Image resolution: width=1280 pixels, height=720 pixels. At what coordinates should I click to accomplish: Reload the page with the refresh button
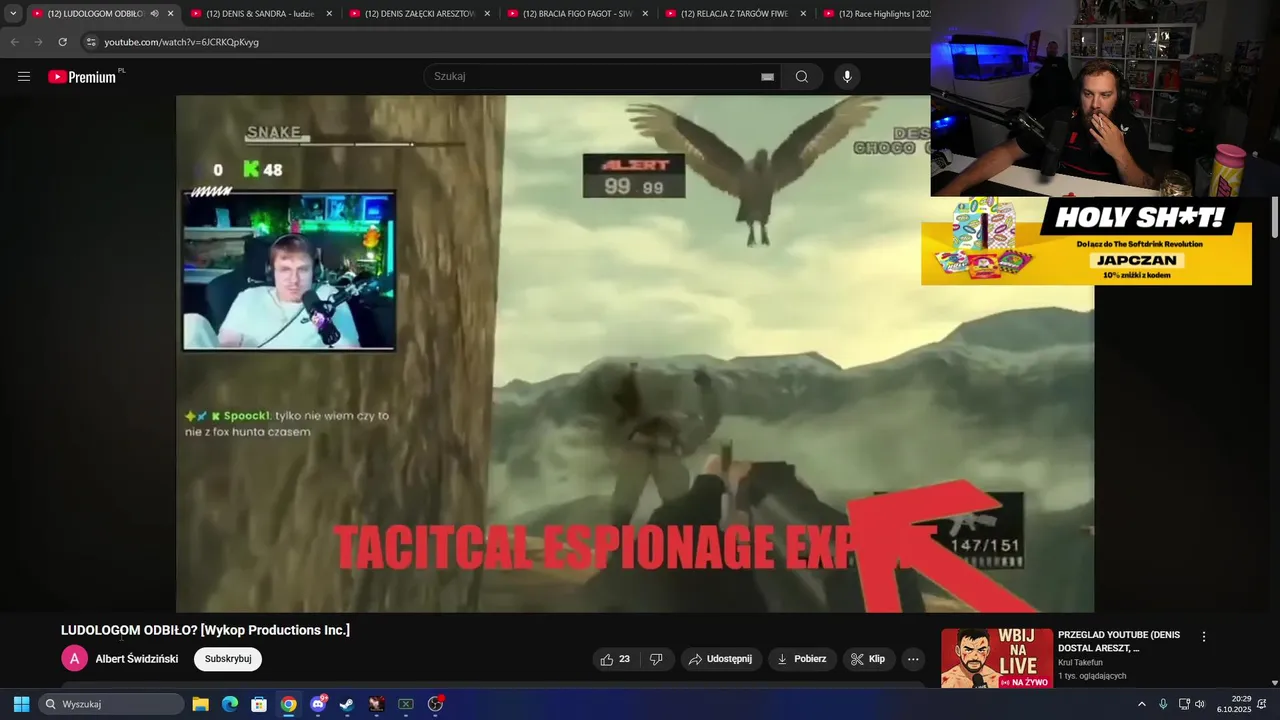(x=62, y=42)
